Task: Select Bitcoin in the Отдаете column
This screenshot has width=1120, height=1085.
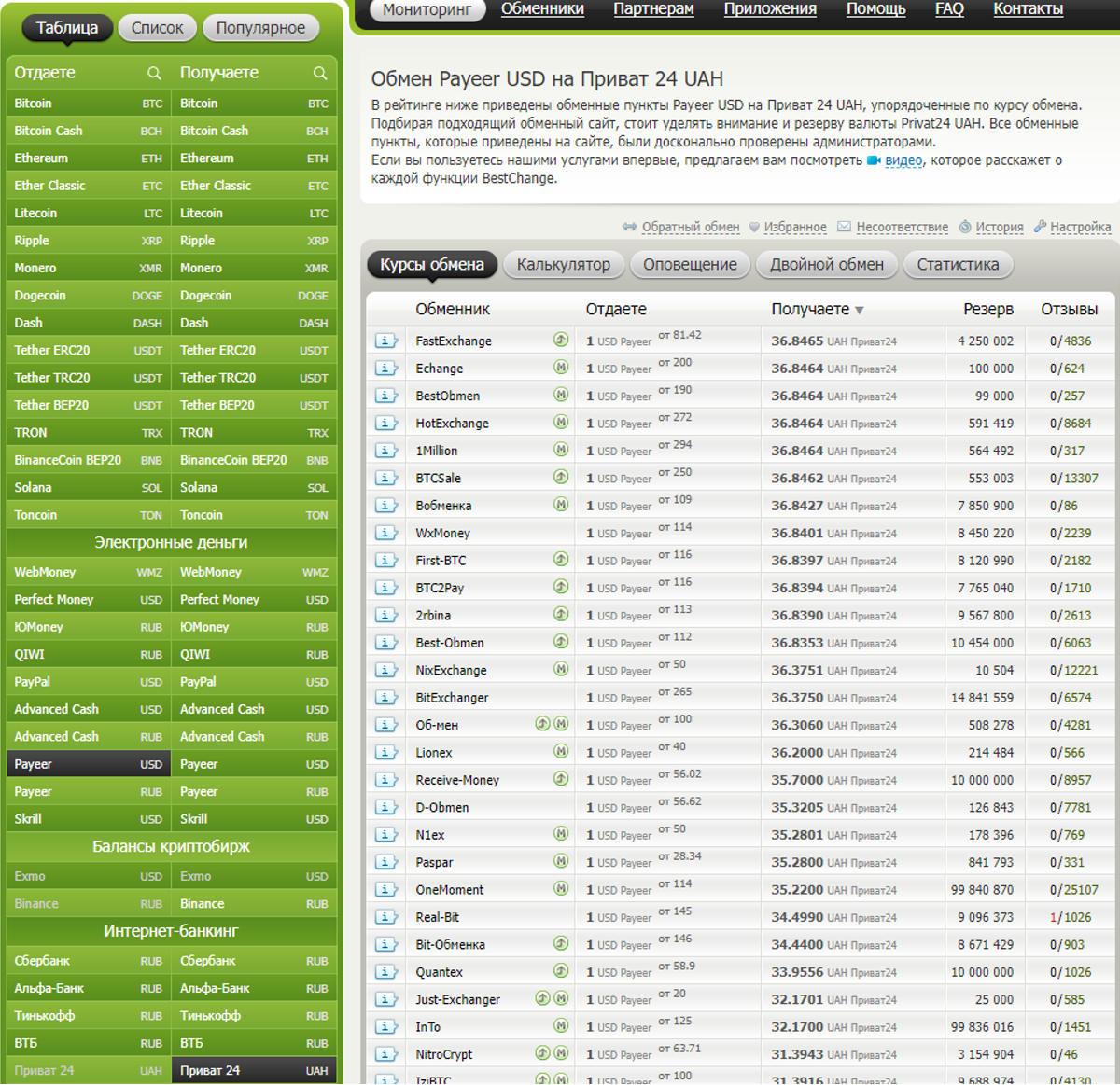Action: (89, 104)
